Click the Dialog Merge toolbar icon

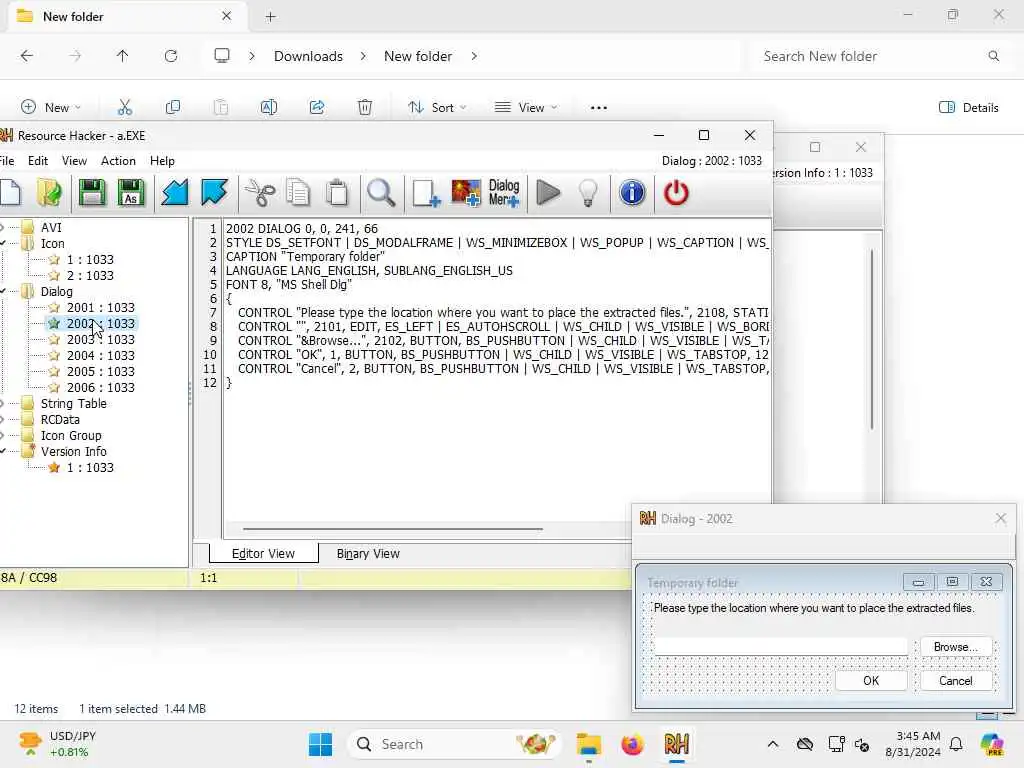click(504, 193)
